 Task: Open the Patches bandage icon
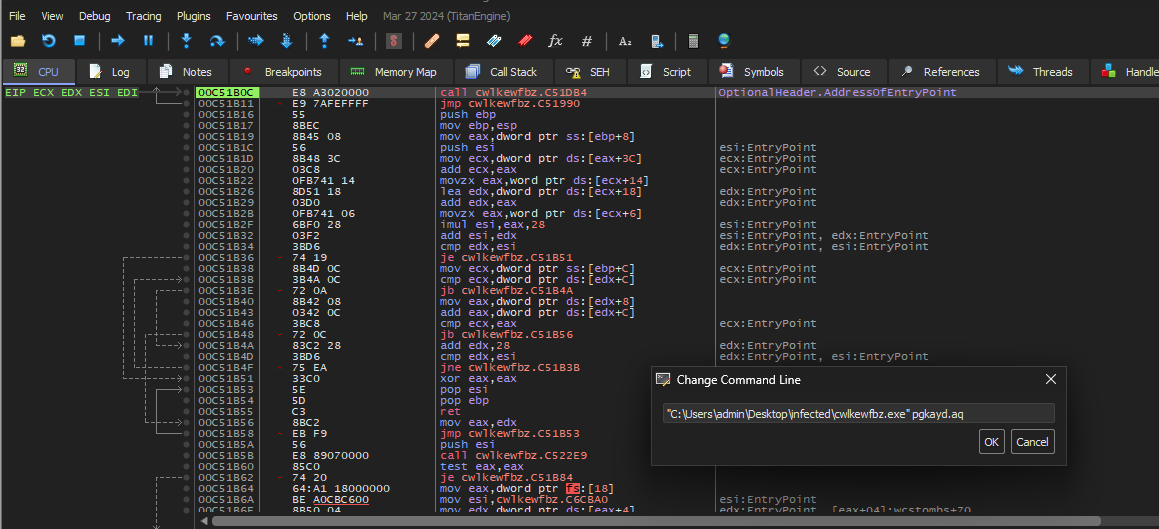432,41
